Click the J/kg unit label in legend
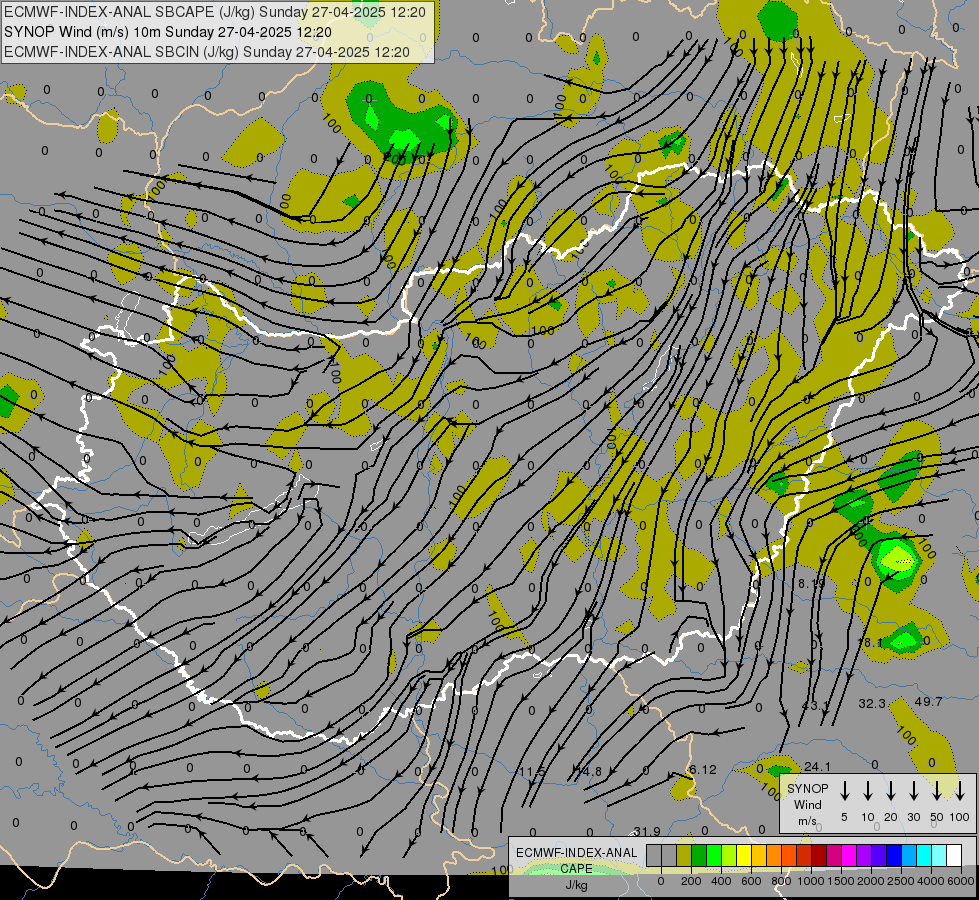Image resolution: width=979 pixels, height=900 pixels. pos(576,885)
